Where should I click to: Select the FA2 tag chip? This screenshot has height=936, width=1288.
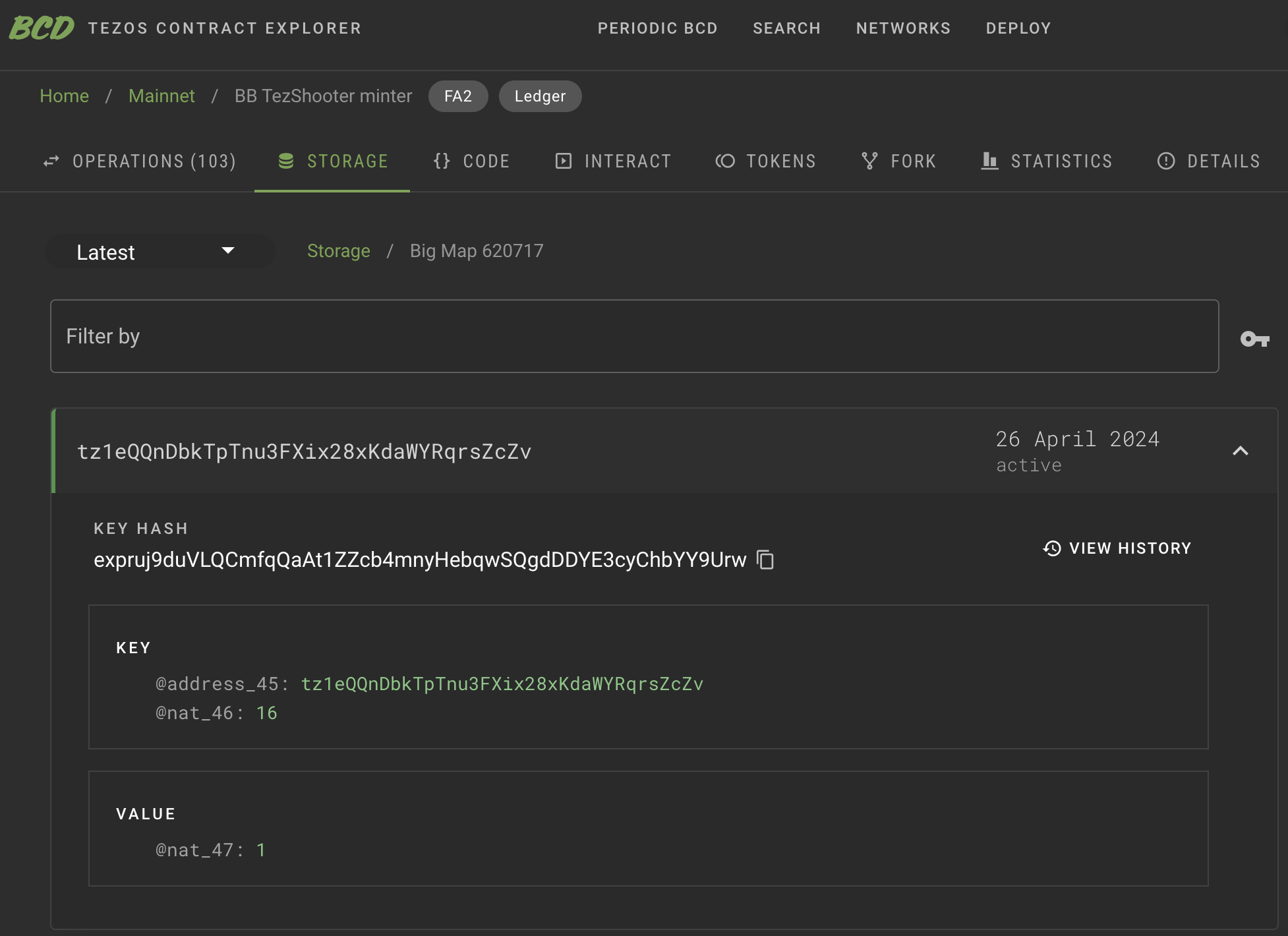458,96
